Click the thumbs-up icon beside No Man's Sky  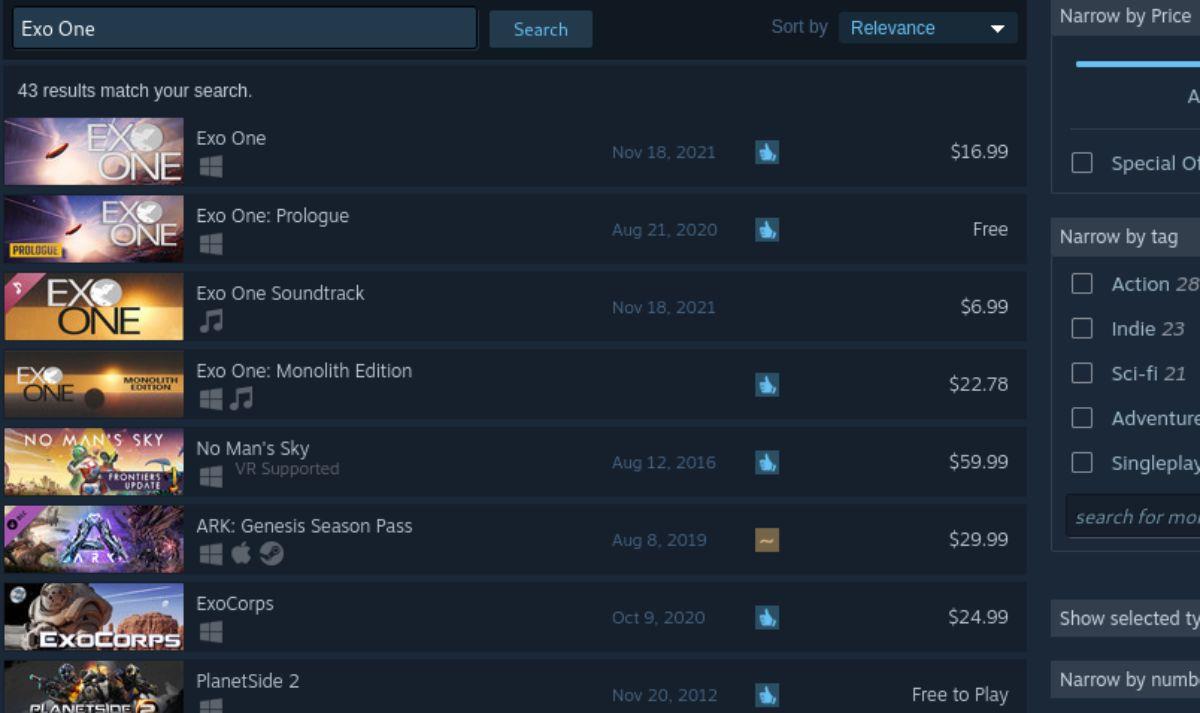coord(767,462)
